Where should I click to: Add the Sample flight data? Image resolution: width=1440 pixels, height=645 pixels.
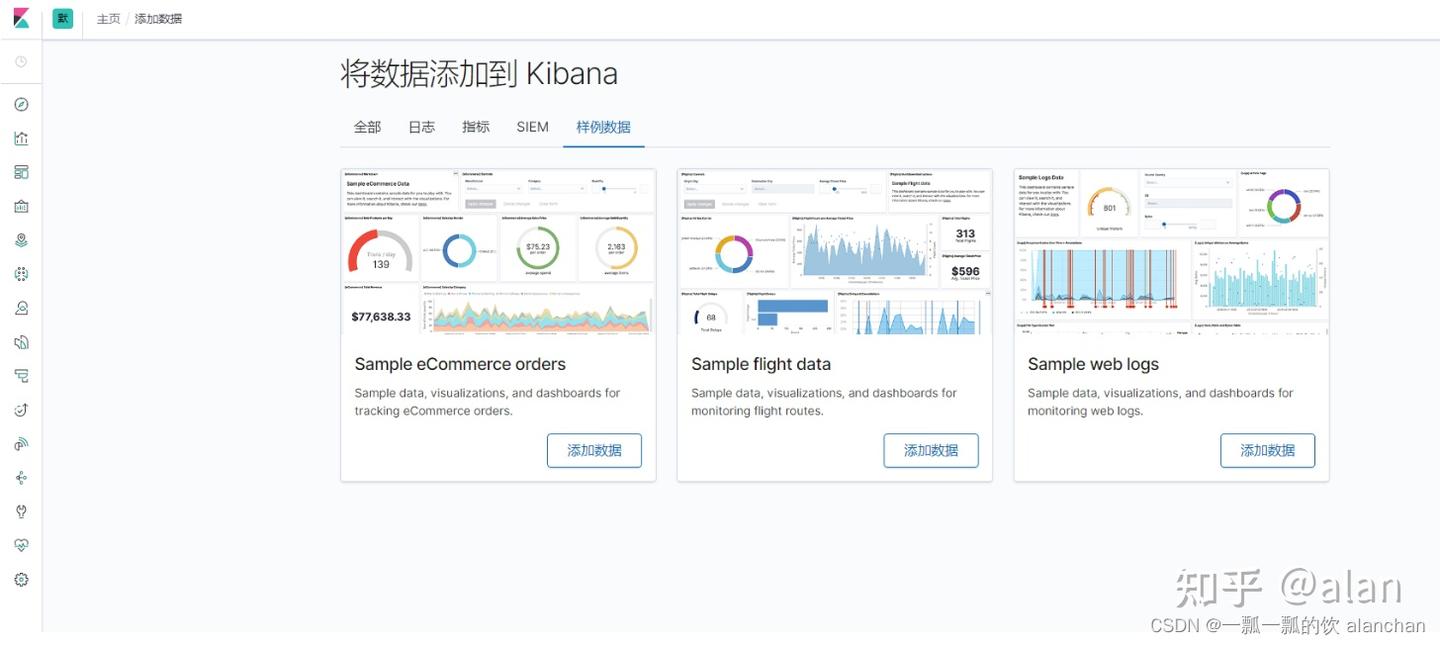tap(930, 450)
